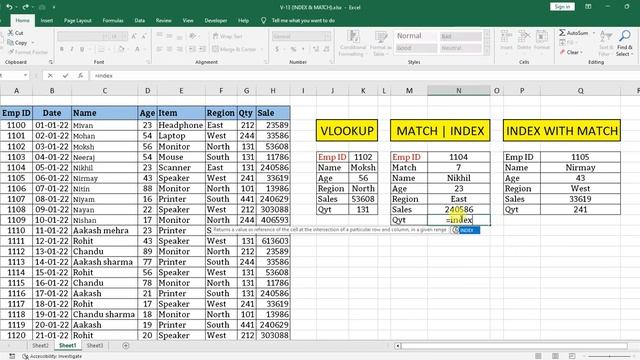
Task: Add a new sheet with plus icon
Action: click(x=126, y=346)
